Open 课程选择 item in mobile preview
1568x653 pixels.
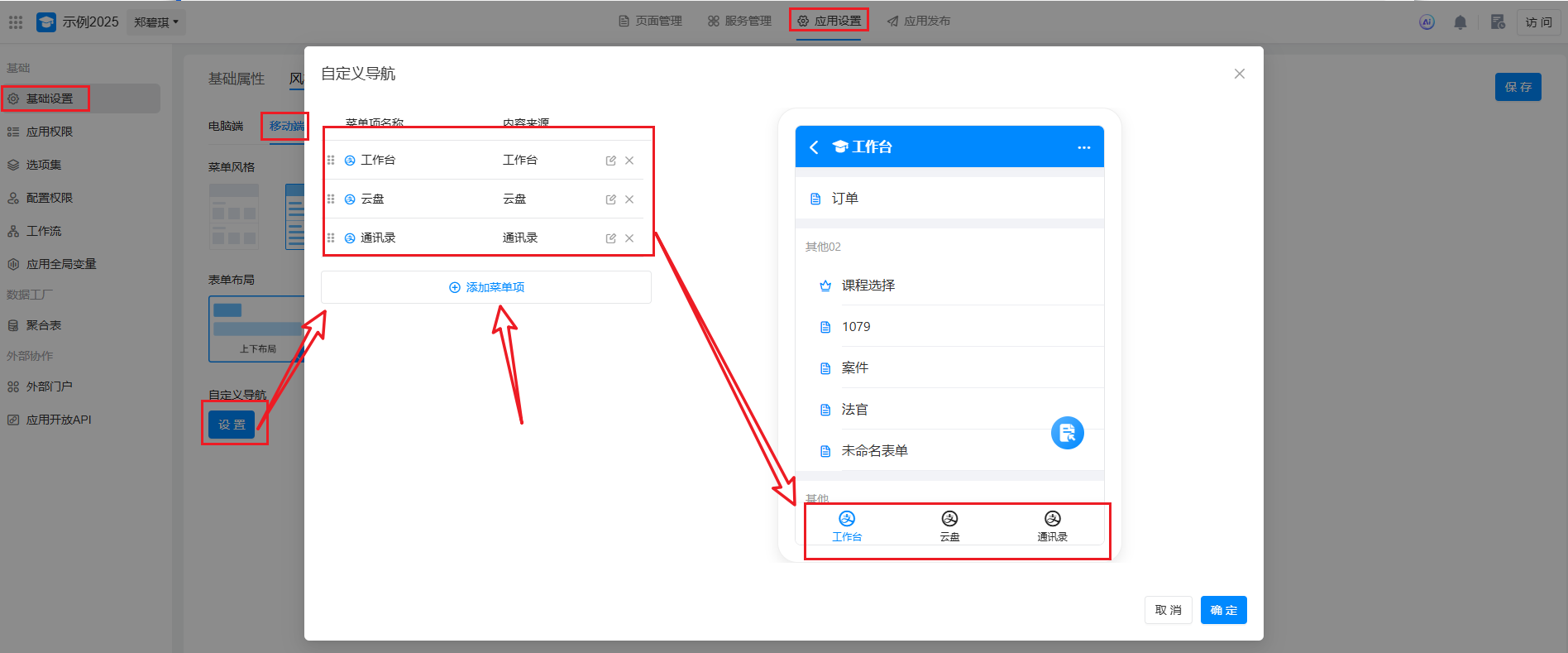pyautogui.click(x=868, y=286)
